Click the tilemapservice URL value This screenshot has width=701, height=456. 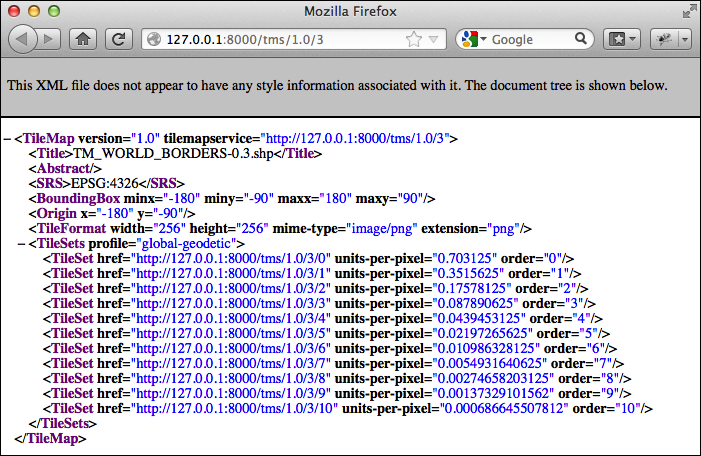tap(355, 138)
